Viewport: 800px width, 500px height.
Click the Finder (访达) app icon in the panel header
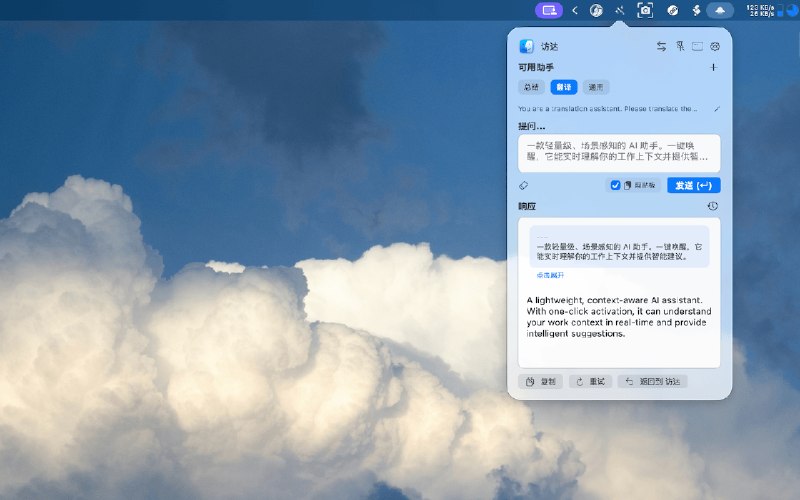(x=527, y=46)
